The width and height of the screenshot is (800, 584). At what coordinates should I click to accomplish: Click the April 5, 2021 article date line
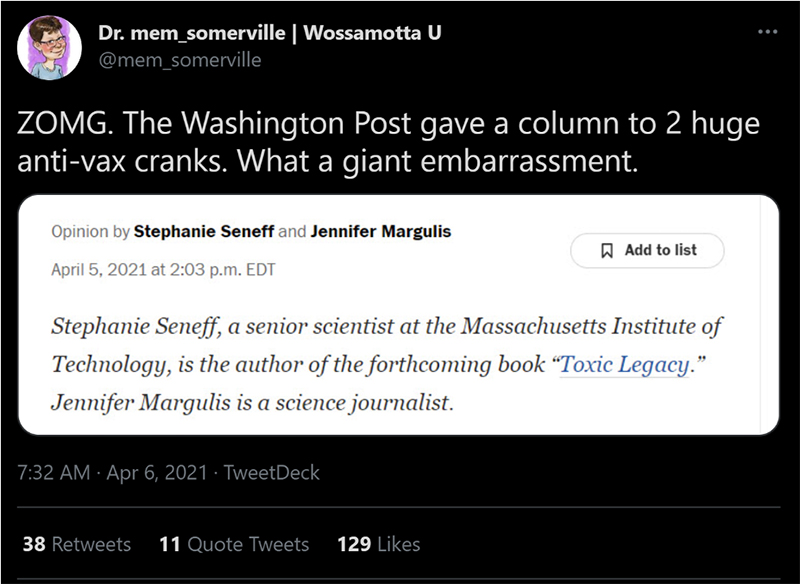pos(163,269)
